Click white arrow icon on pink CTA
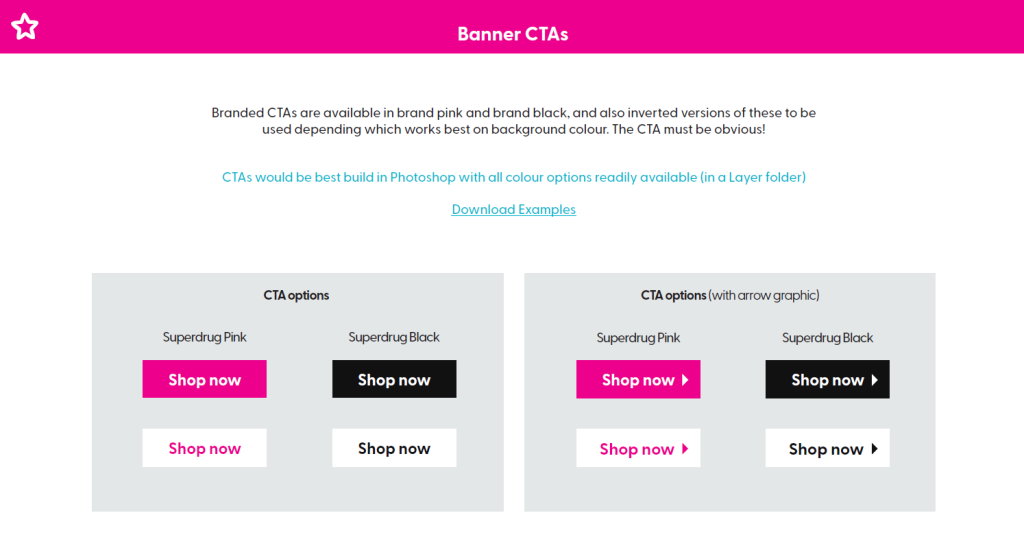This screenshot has height=548, width=1024. (685, 379)
